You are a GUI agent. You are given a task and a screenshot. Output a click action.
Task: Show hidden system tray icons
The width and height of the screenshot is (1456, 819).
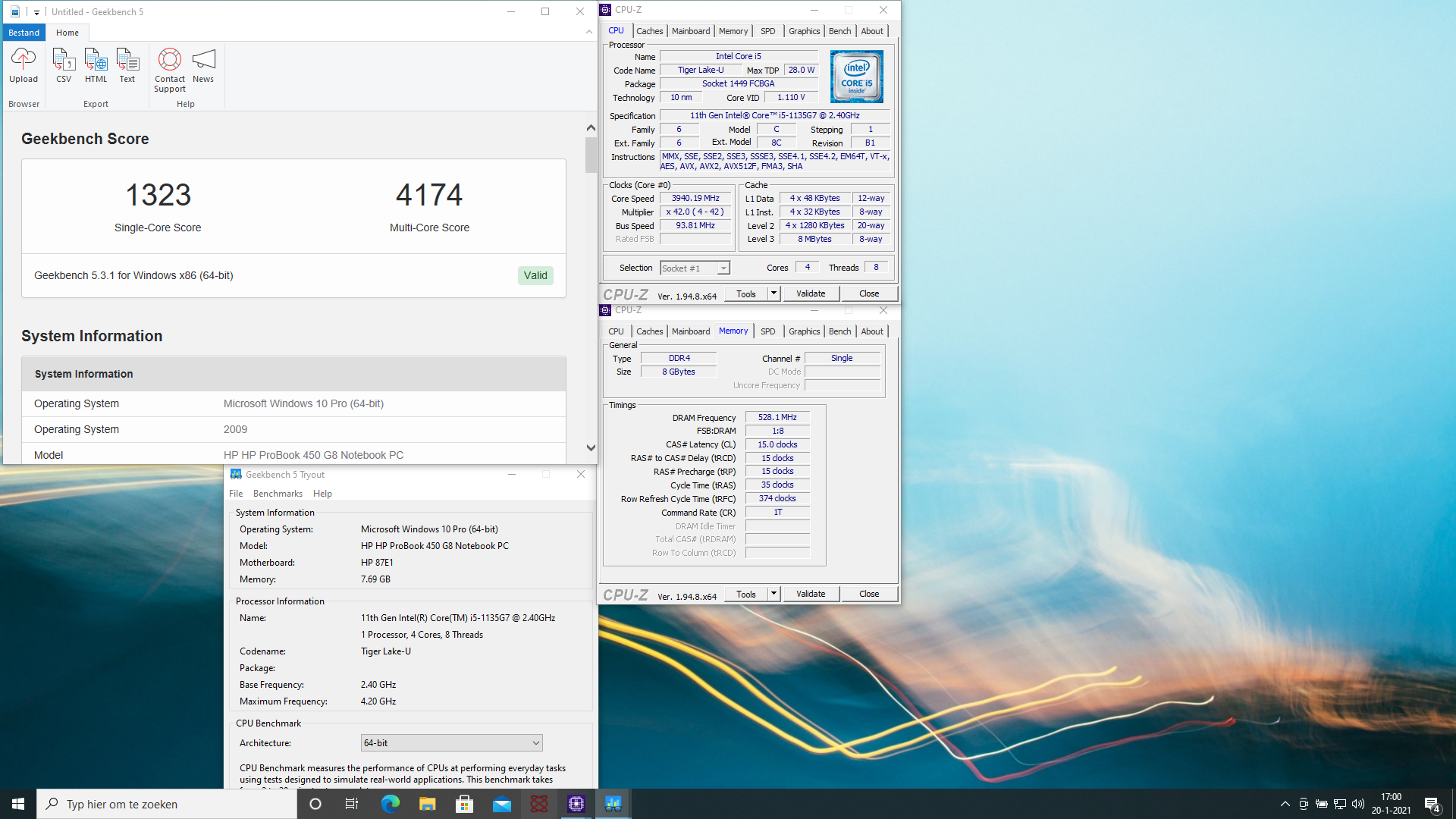(x=1285, y=804)
